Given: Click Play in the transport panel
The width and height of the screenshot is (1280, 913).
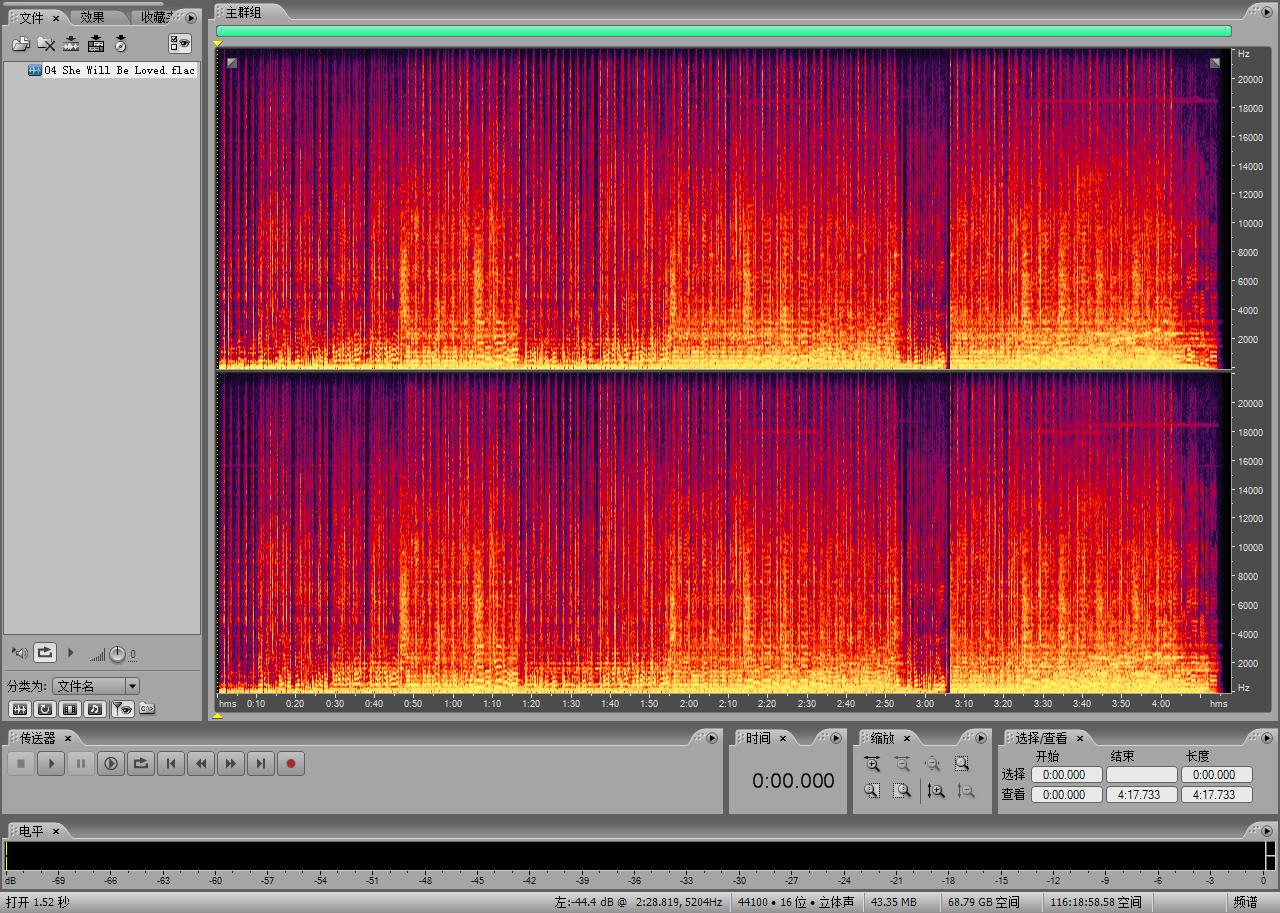Looking at the screenshot, I should tap(50, 764).
